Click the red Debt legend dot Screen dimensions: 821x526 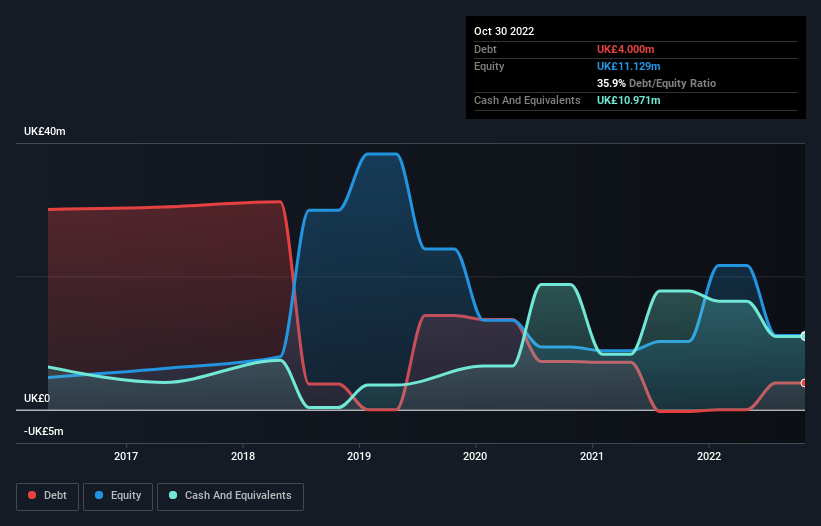click(32, 495)
